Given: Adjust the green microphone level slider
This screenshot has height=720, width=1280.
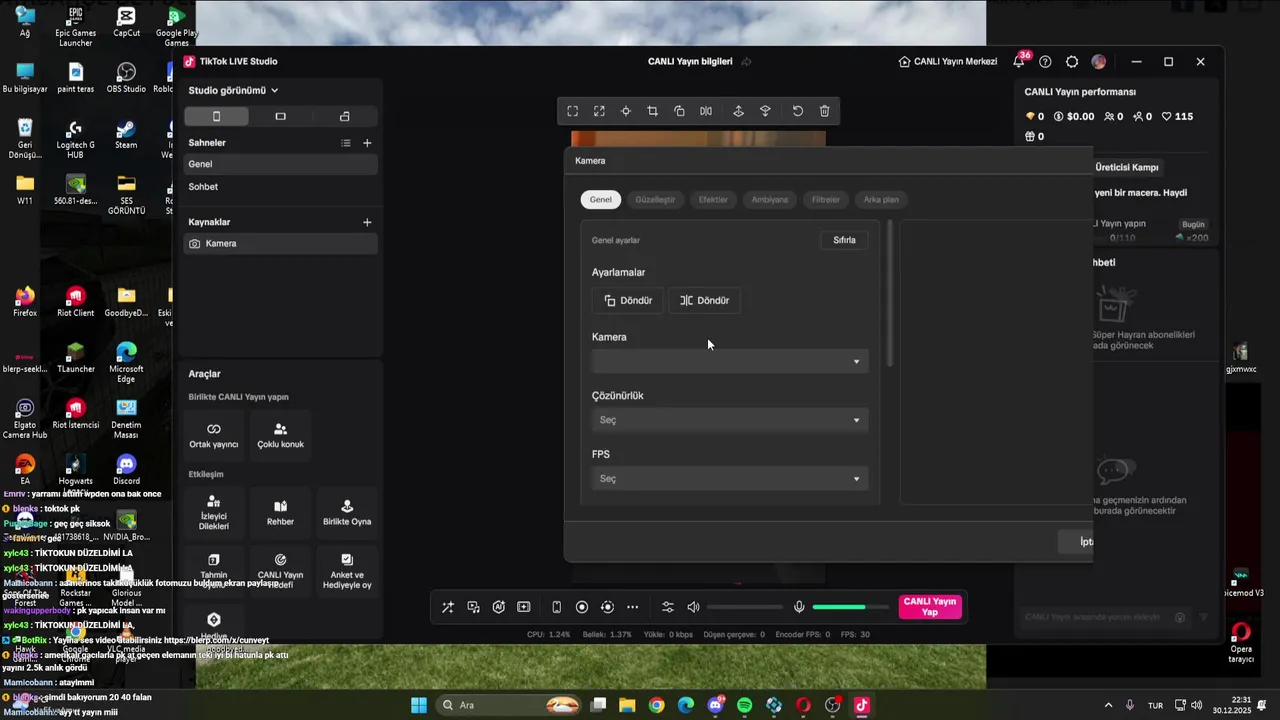Looking at the screenshot, I should pos(850,607).
